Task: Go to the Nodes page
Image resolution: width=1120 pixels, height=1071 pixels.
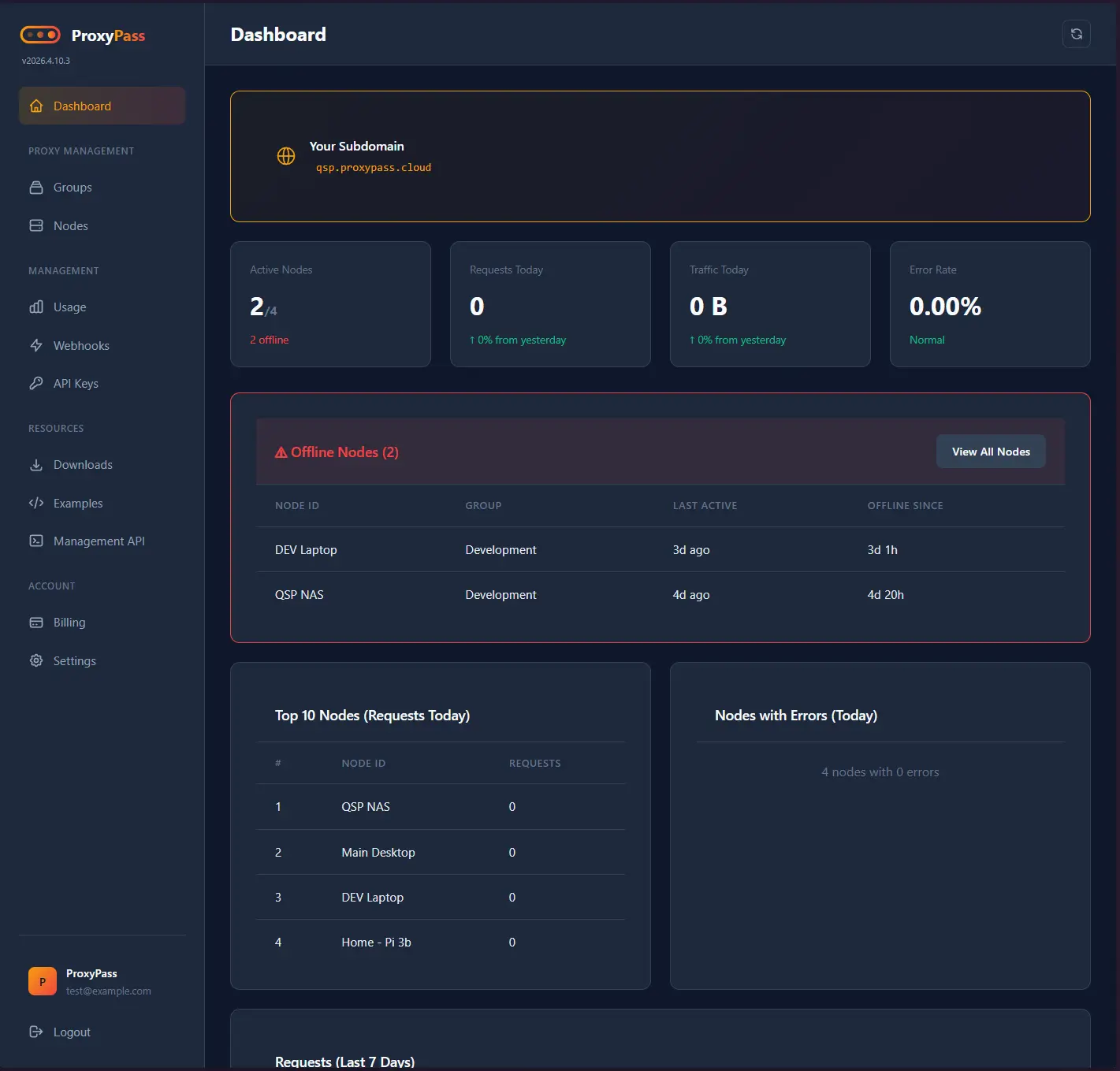Action: 102,226
